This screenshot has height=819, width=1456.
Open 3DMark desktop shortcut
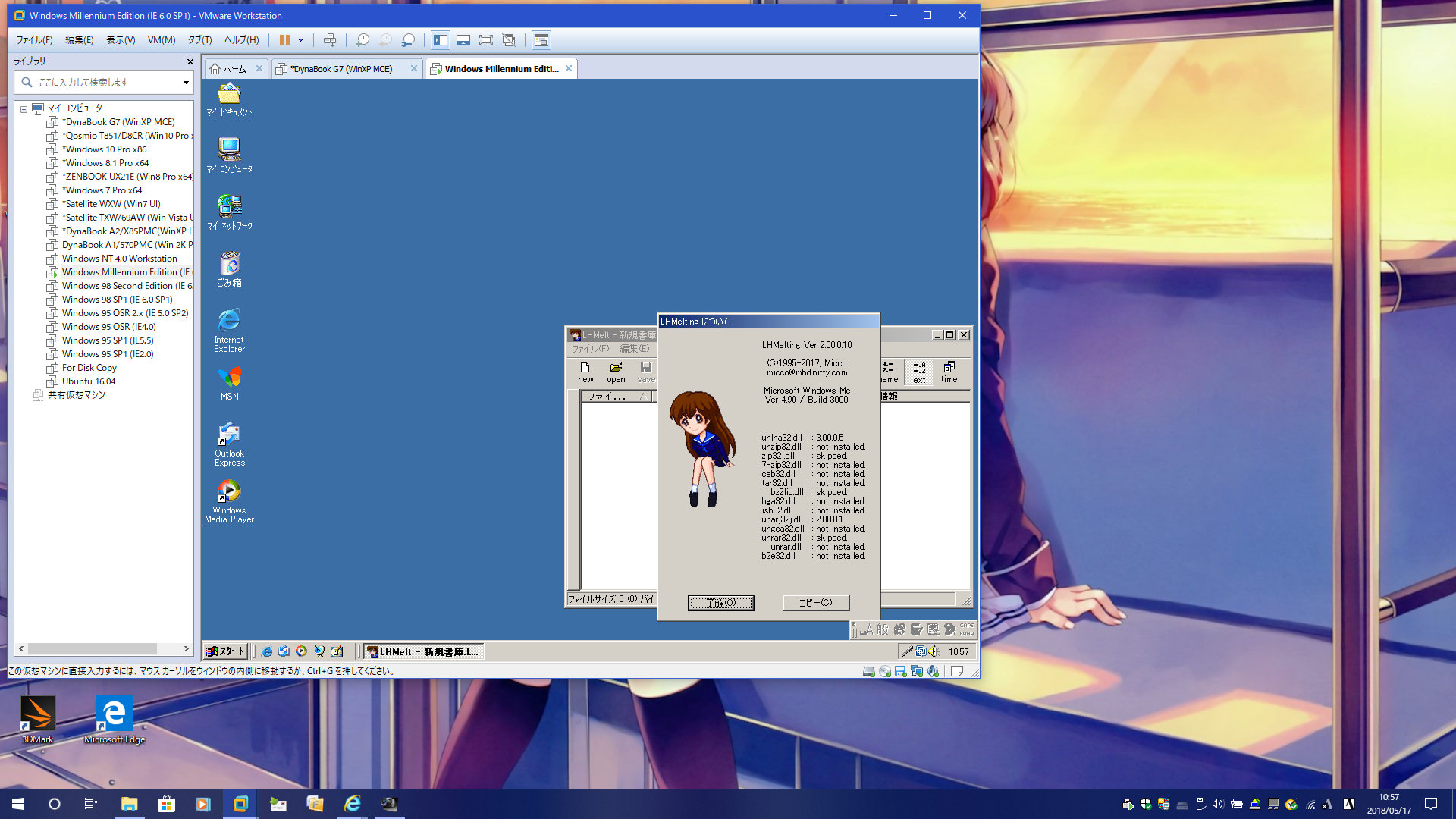[x=37, y=719]
